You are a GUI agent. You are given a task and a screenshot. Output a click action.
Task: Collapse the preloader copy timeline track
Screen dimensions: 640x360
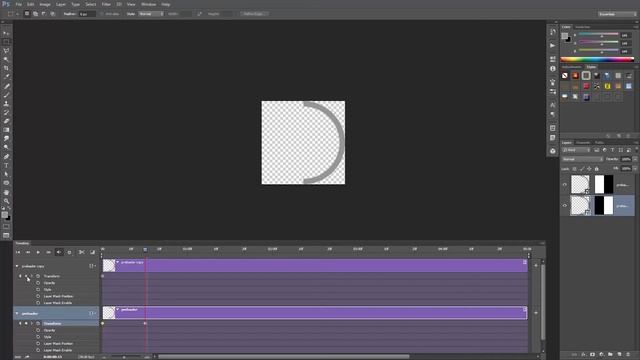(17, 266)
